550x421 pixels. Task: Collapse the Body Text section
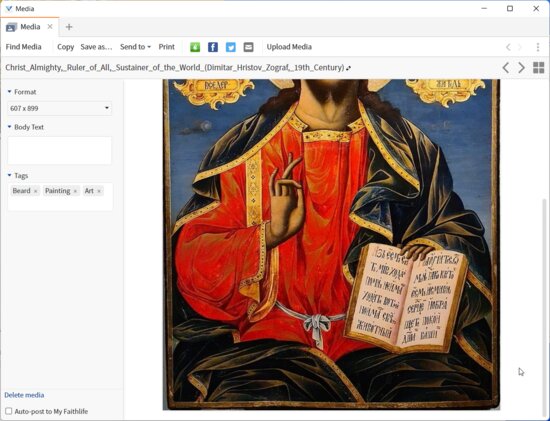point(9,127)
